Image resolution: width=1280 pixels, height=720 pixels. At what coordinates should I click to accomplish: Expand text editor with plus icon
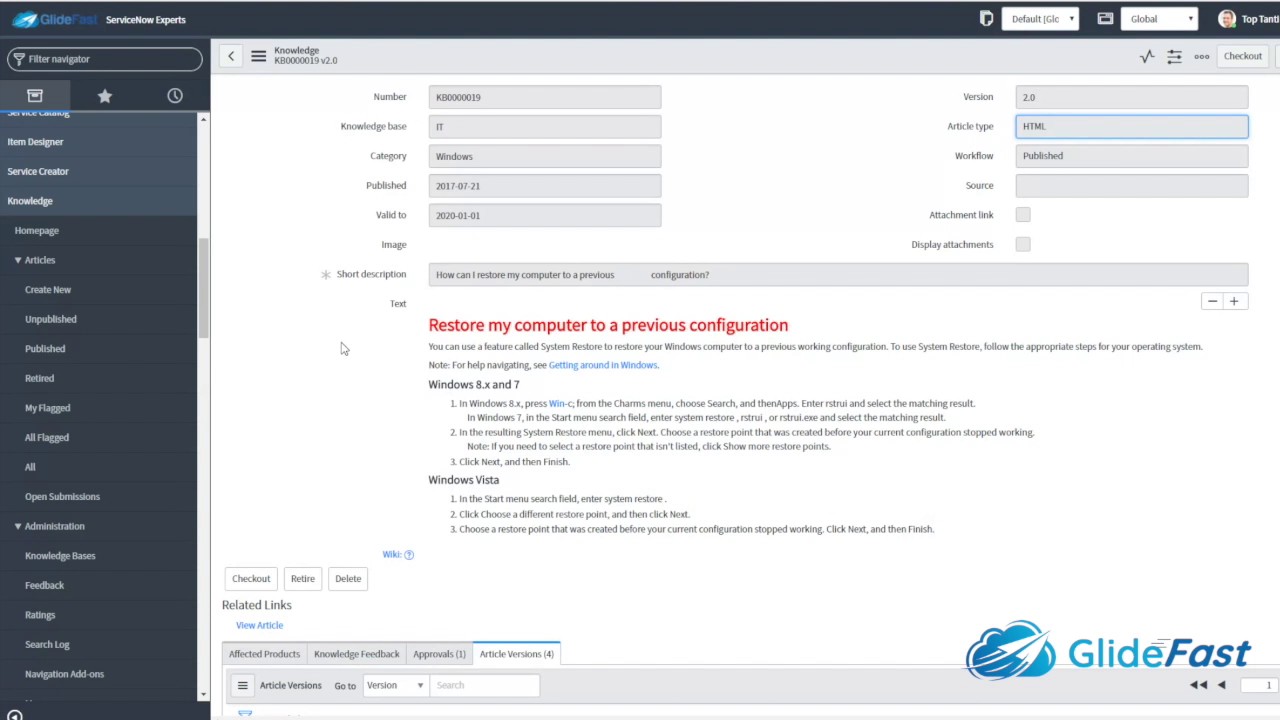coord(1234,301)
